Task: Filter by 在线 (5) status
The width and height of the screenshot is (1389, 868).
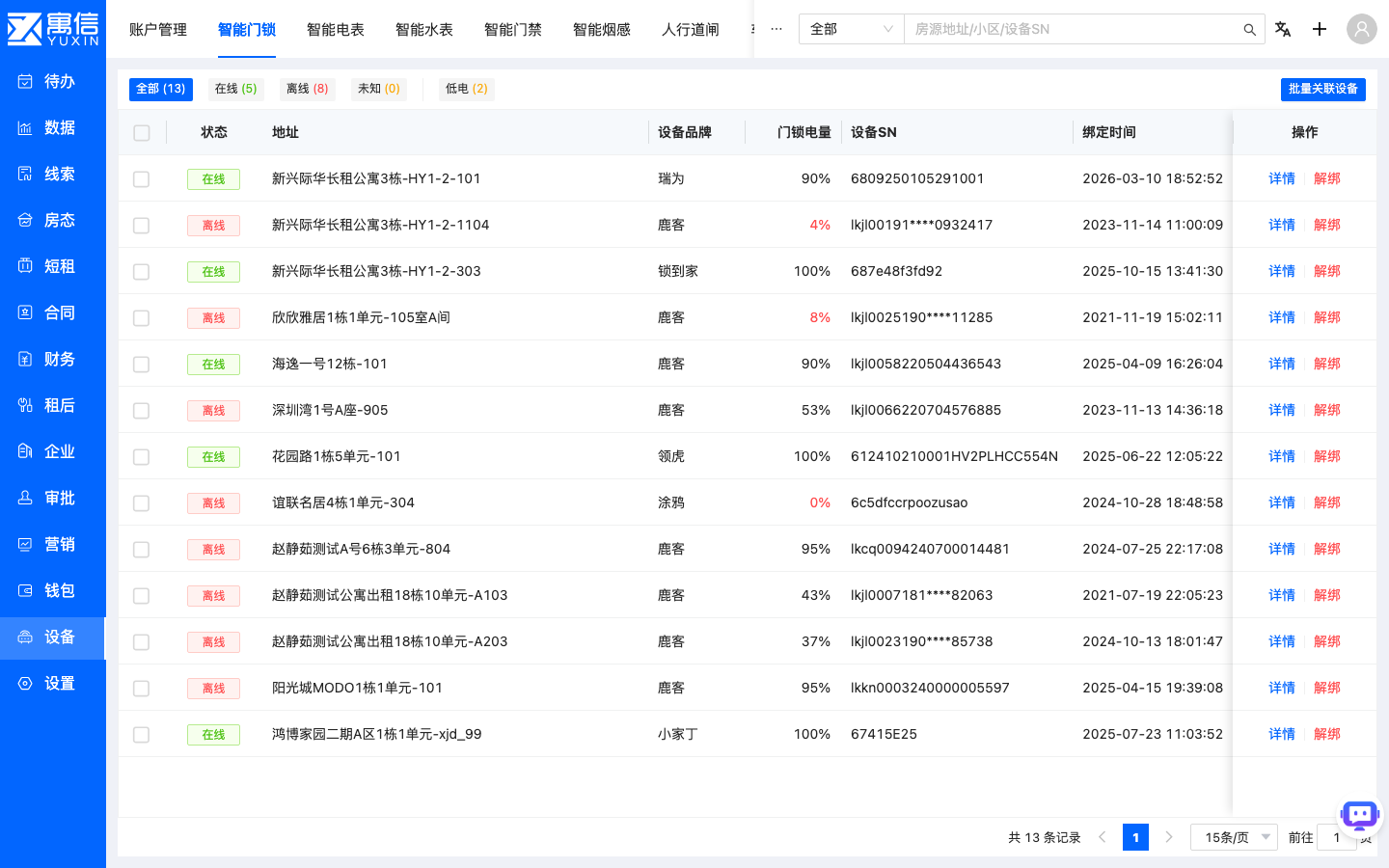Action: (236, 89)
